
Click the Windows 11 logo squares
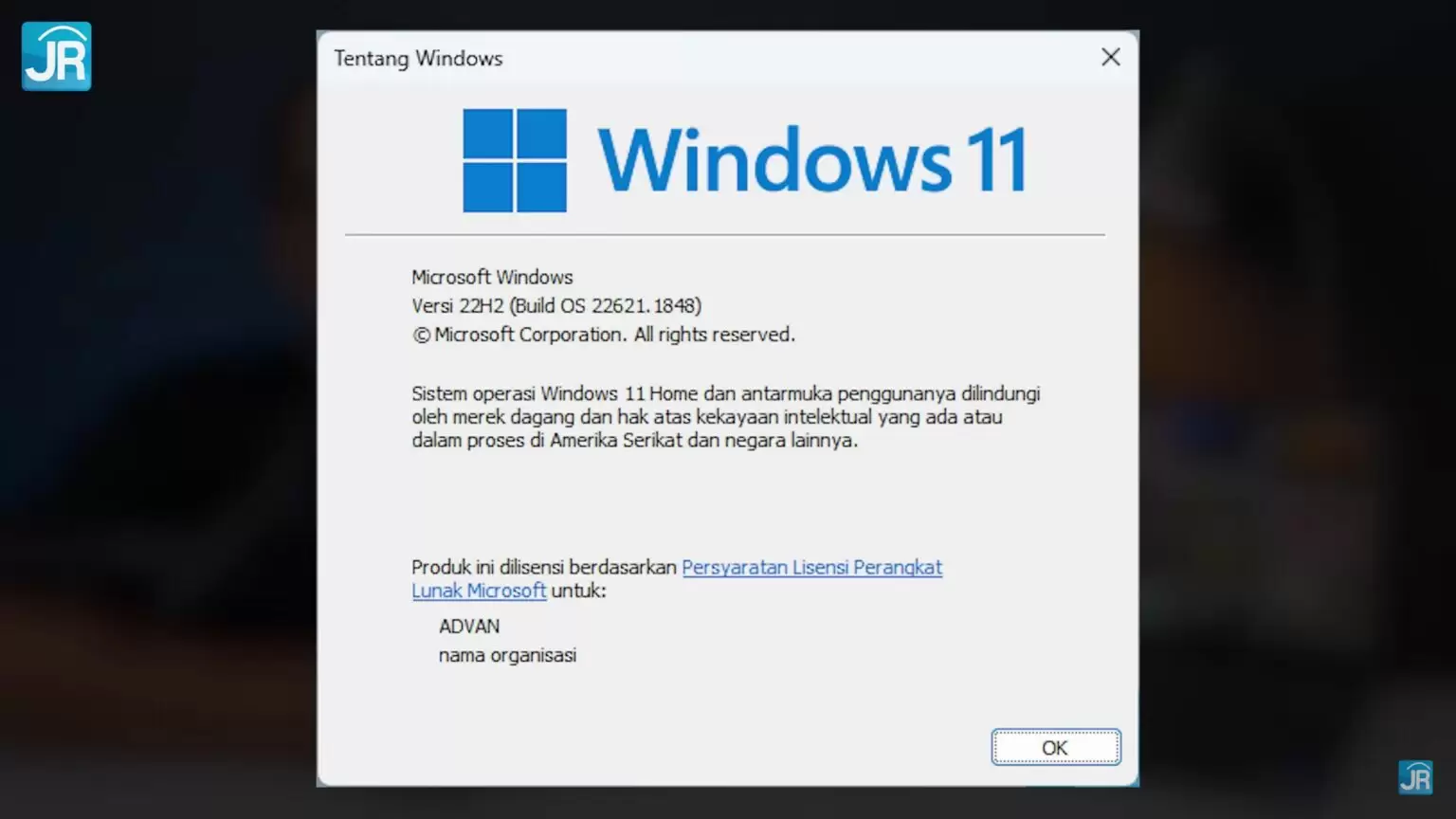pyautogui.click(x=515, y=160)
